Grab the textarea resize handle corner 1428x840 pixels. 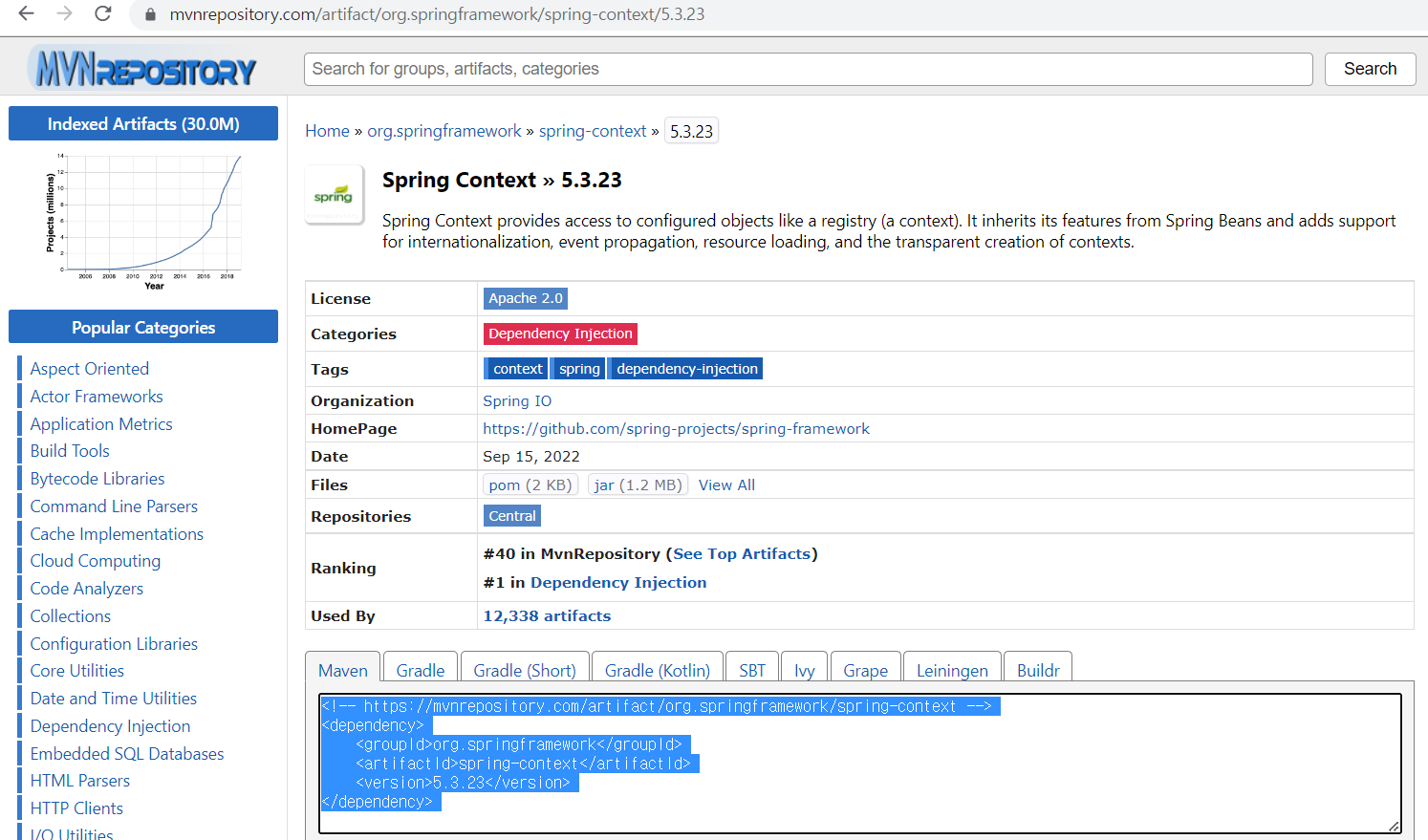click(1394, 827)
